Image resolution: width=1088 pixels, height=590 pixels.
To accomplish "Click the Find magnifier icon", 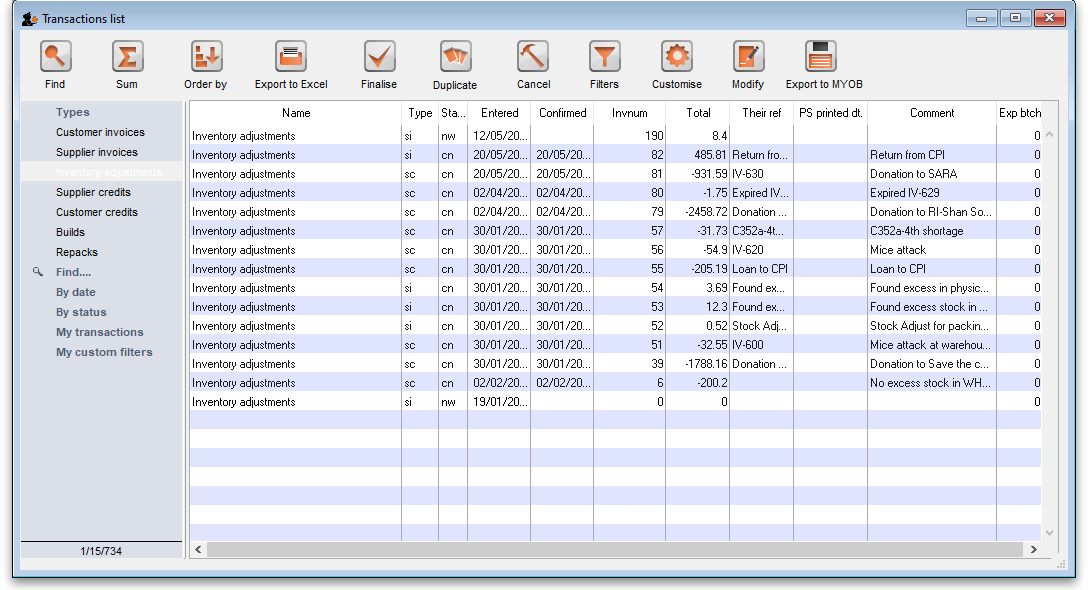I will pyautogui.click(x=55, y=57).
